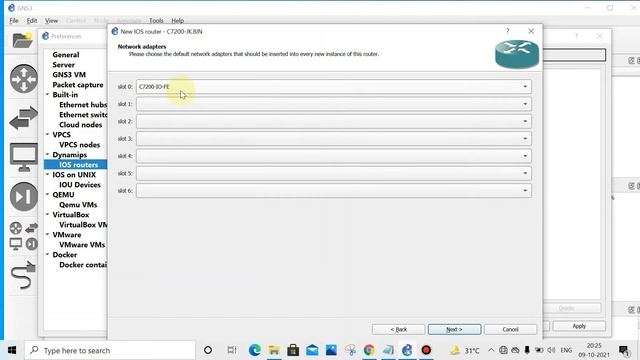The width and height of the screenshot is (640, 360).
Task: Select Packet capture preferences entry
Action: pos(78,85)
